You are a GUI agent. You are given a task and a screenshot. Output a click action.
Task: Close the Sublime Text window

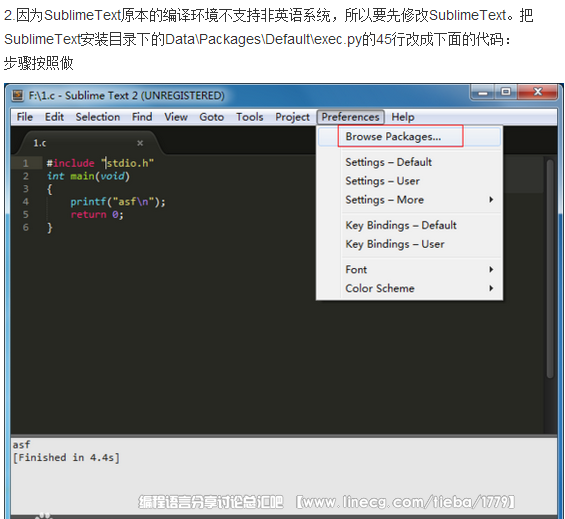(x=538, y=92)
